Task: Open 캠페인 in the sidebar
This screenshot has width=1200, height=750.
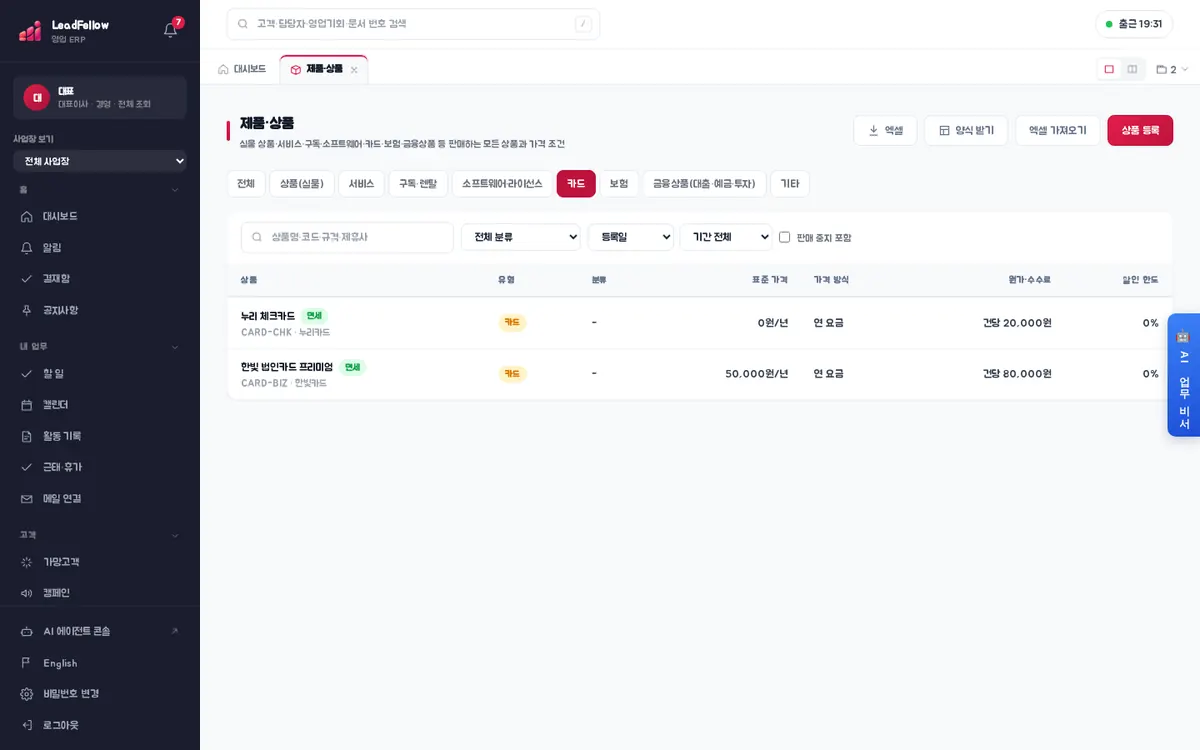Action: point(100,593)
